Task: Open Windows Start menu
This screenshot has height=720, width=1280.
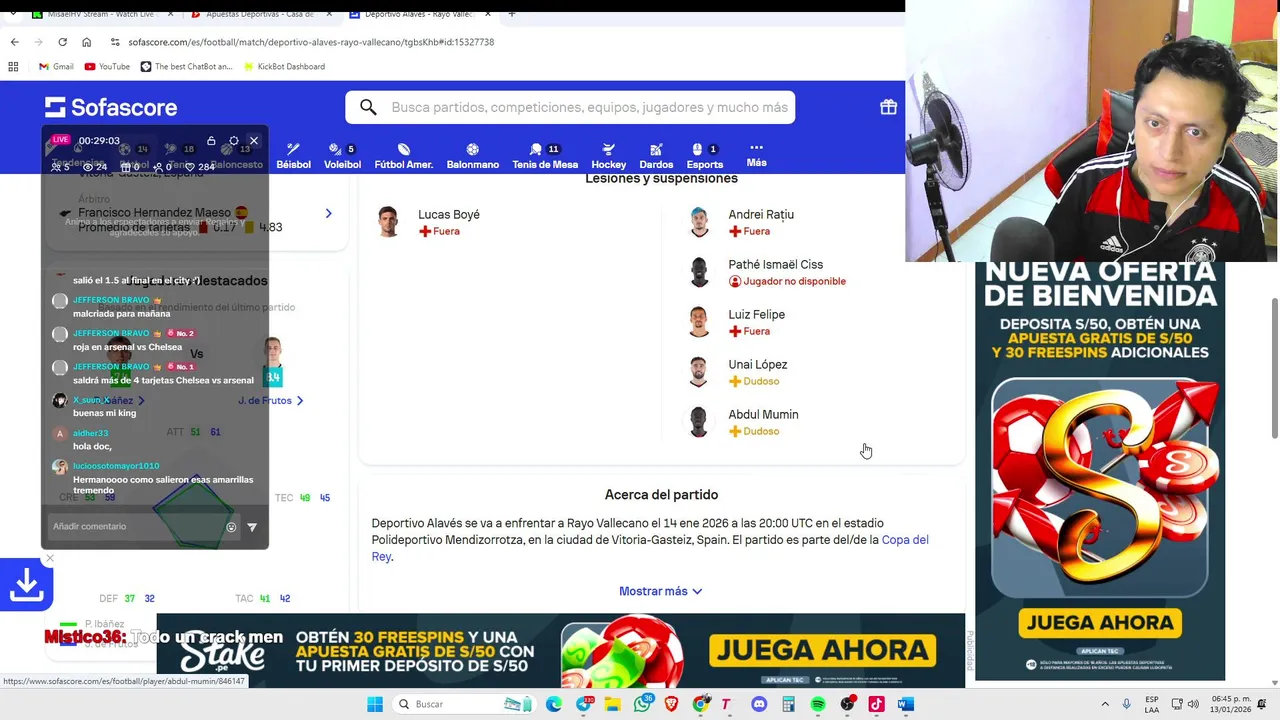Action: pyautogui.click(x=374, y=704)
